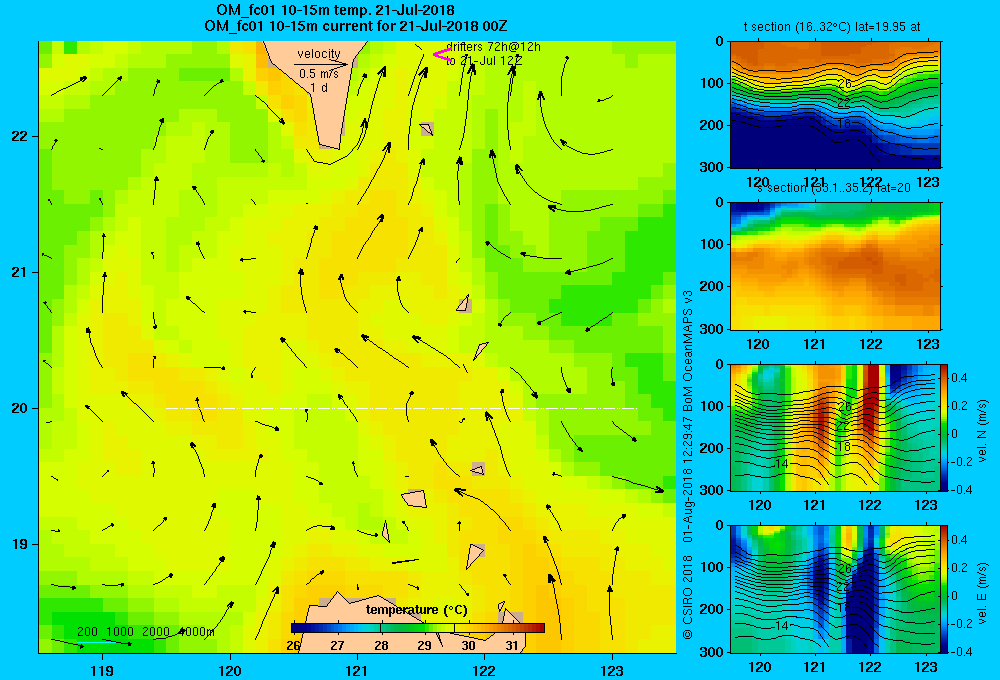Click the 'vel. E (m/s)' color bar
1000x680 pixels.
coord(945,589)
